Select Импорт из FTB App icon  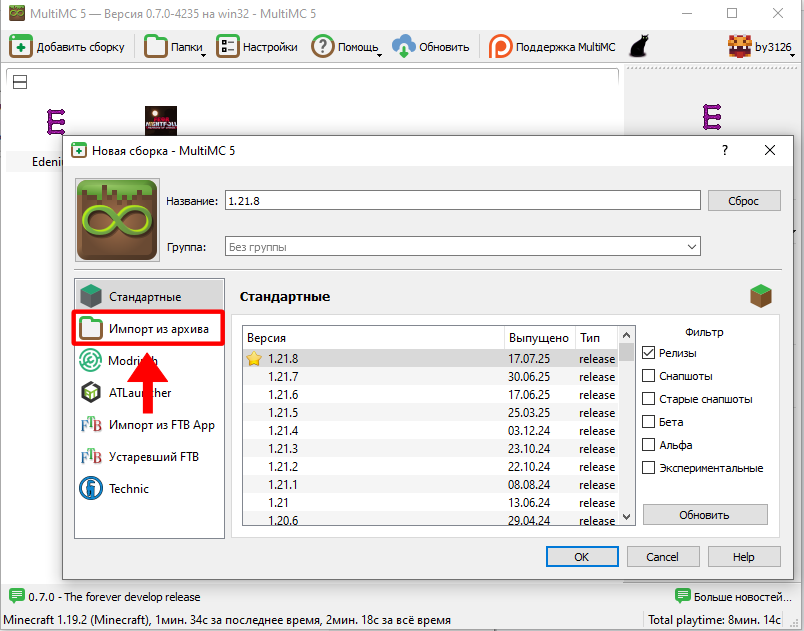coord(91,425)
